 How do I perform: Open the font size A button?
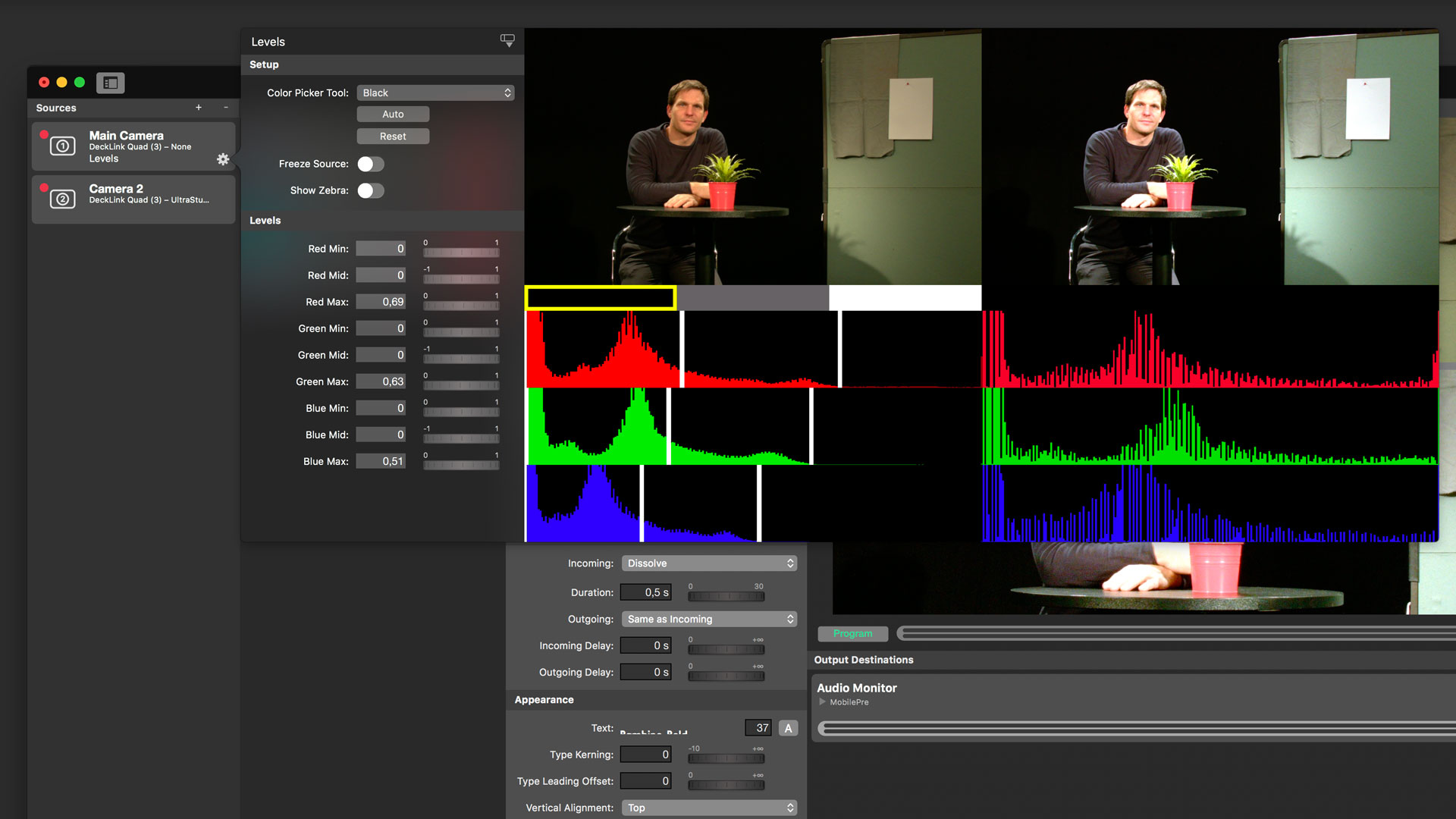coord(788,728)
